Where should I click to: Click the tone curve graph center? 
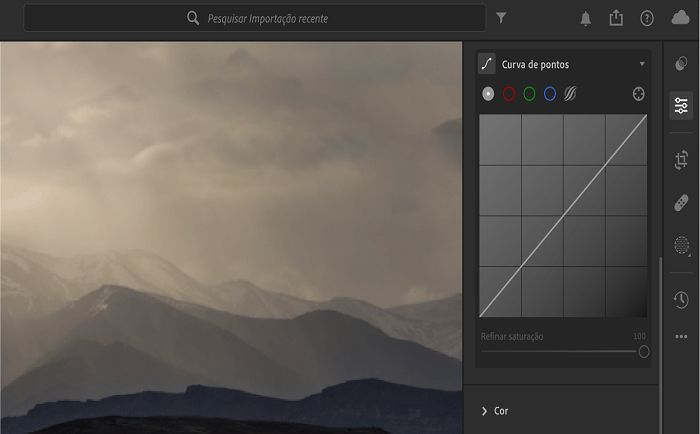click(563, 216)
